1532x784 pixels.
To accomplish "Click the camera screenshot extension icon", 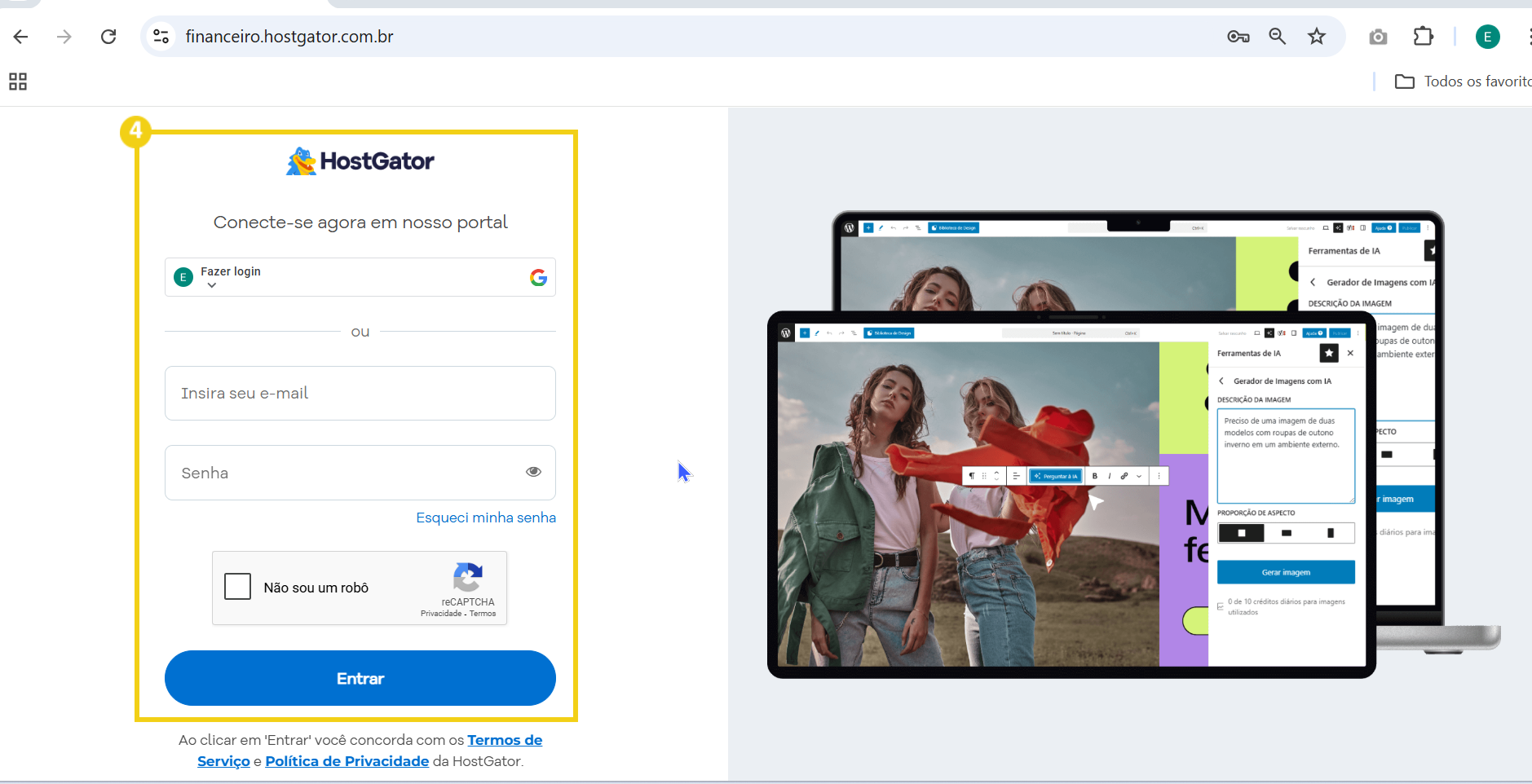I will click(1378, 37).
